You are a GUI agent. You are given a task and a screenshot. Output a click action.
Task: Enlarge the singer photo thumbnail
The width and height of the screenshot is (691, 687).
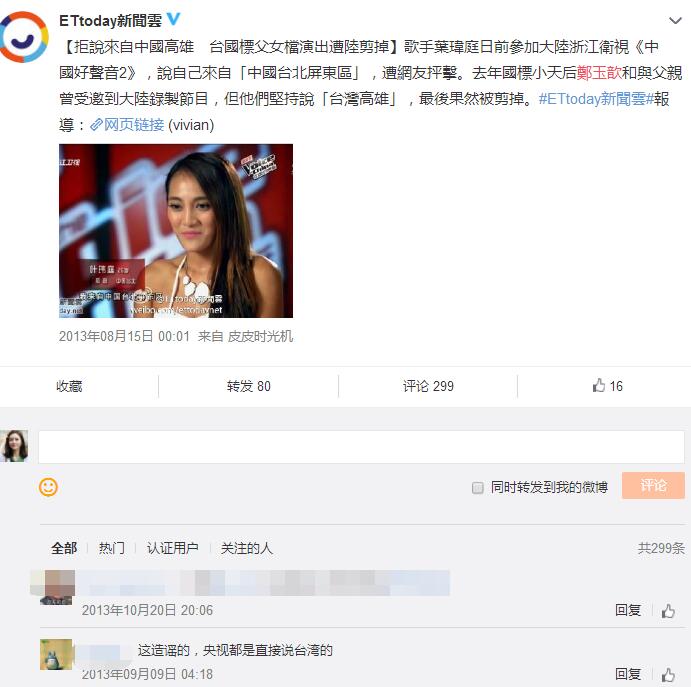coord(176,230)
